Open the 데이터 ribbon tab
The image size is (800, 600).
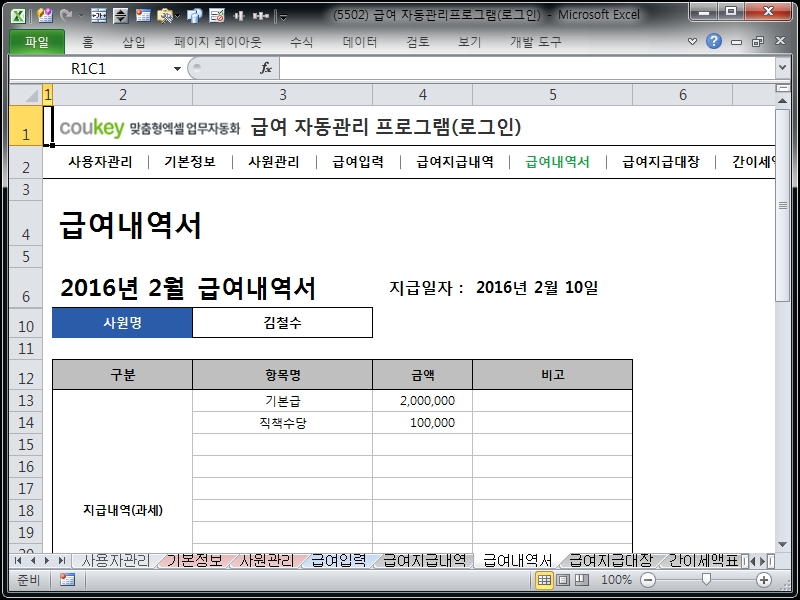coord(360,42)
